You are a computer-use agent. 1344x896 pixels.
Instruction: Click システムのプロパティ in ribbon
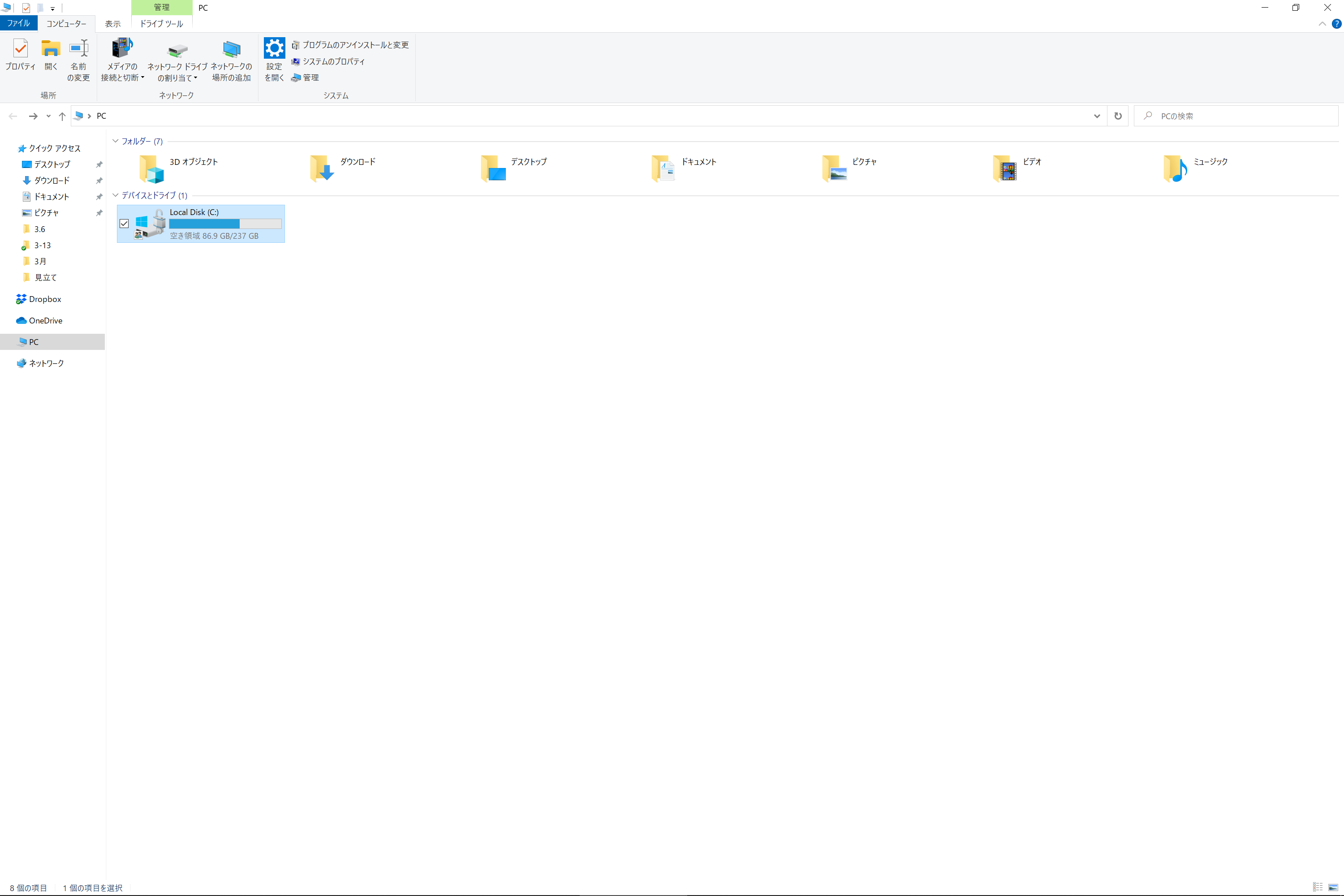pos(333,61)
